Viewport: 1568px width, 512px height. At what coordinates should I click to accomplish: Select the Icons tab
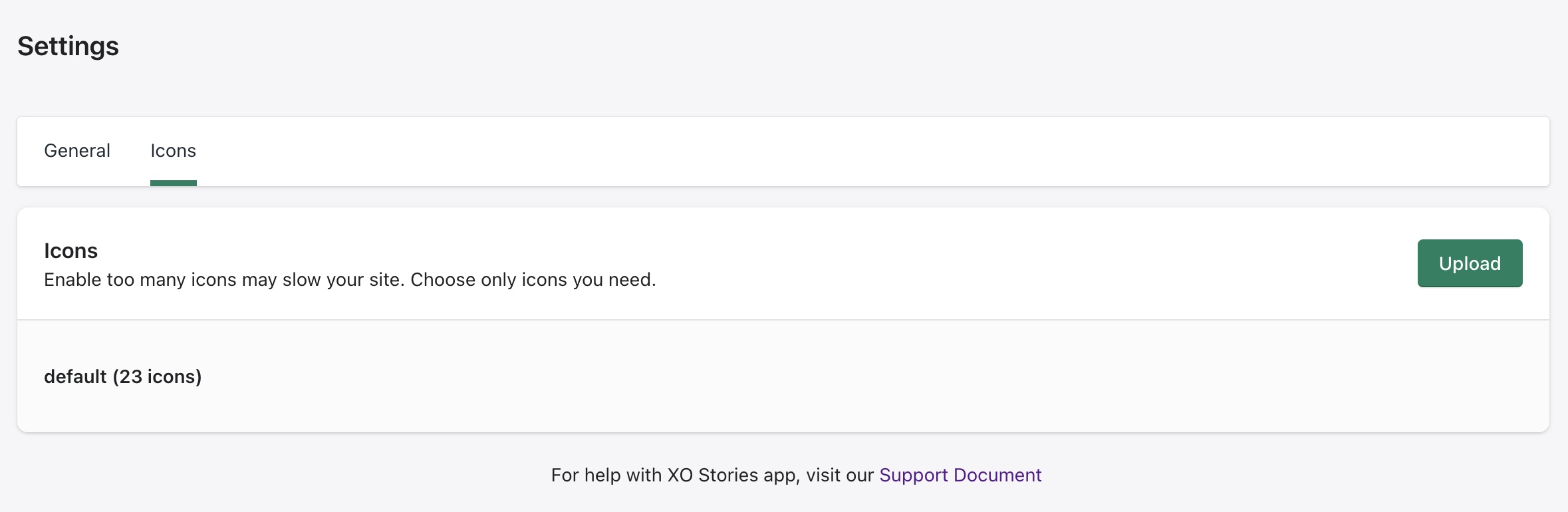click(173, 151)
